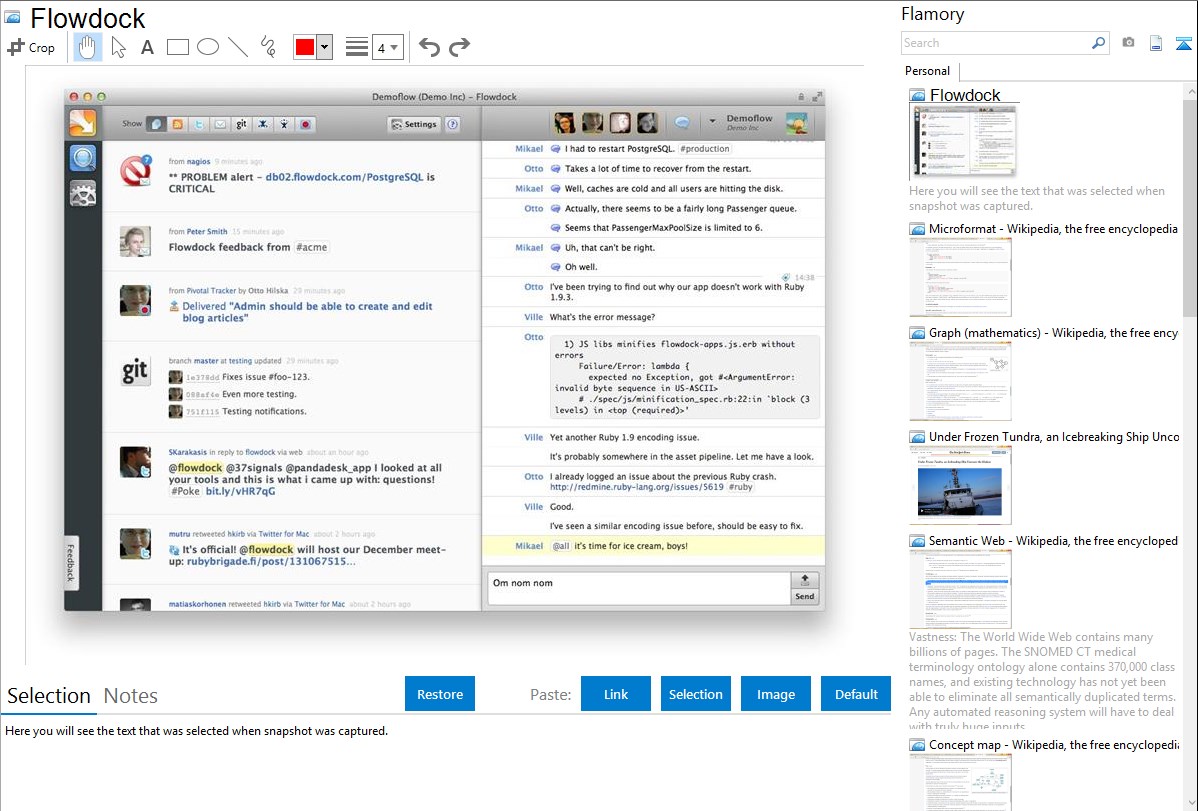This screenshot has height=811, width=1198.
Task: Switch to the Notes tab
Action: [x=131, y=696]
